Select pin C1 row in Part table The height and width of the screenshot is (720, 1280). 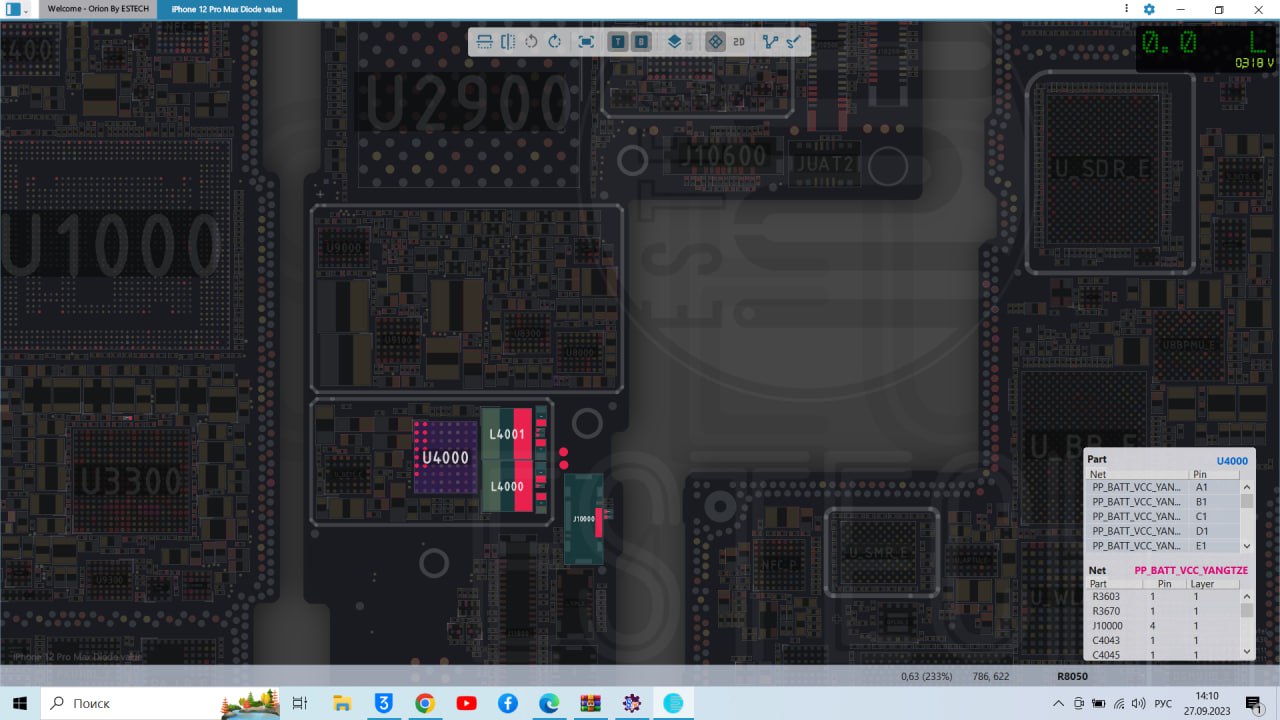pyautogui.click(x=1163, y=516)
